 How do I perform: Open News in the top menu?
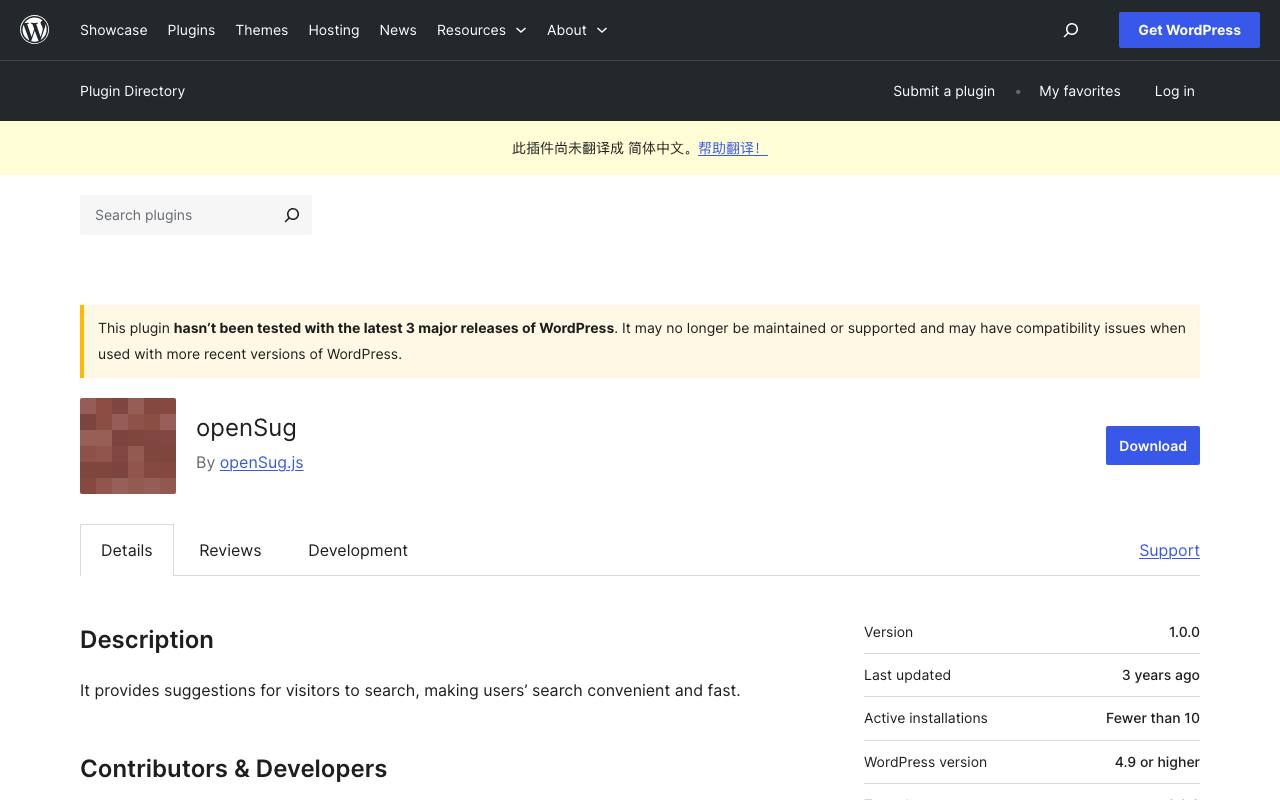coord(398,30)
